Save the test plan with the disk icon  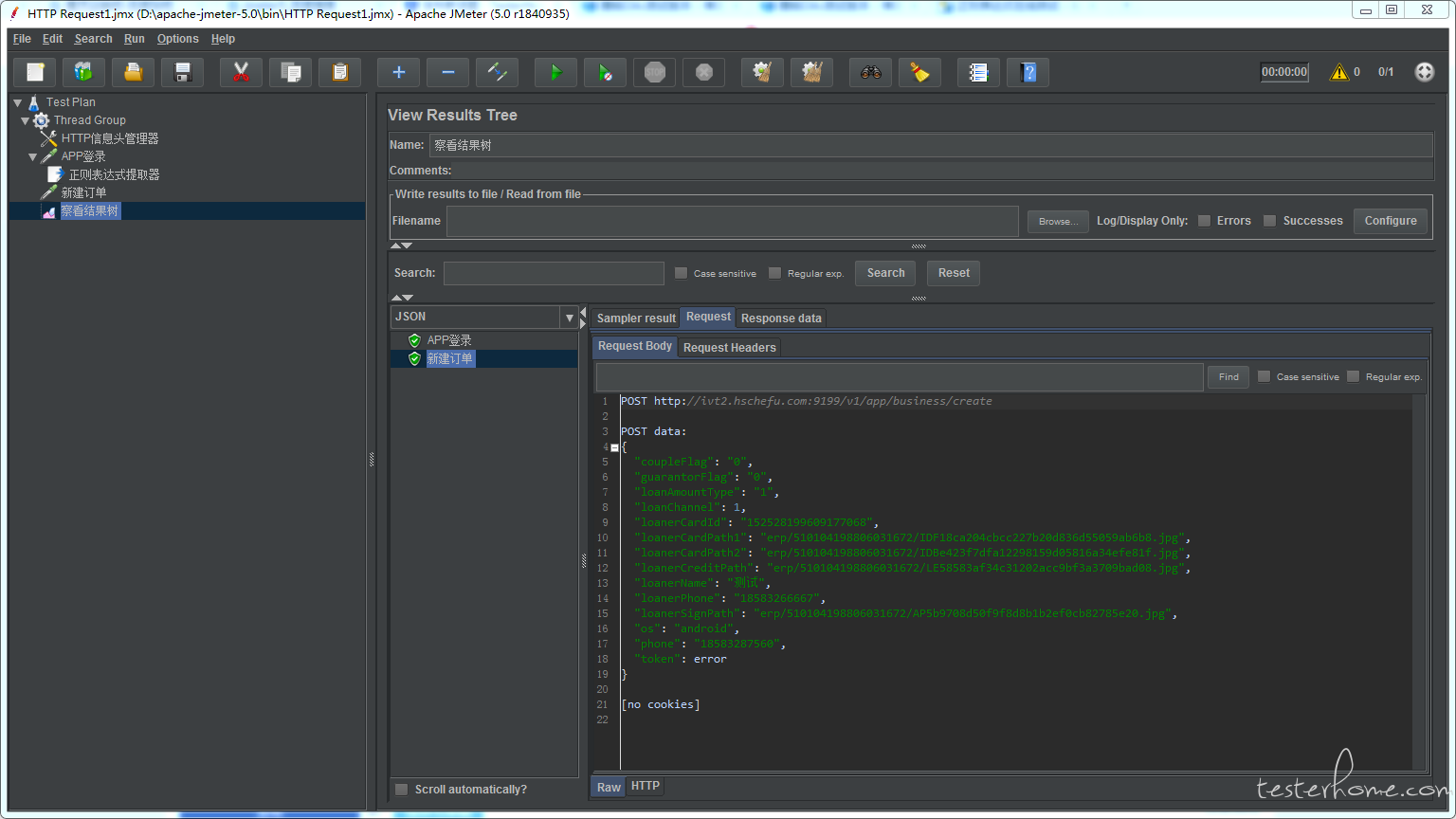click(x=183, y=72)
